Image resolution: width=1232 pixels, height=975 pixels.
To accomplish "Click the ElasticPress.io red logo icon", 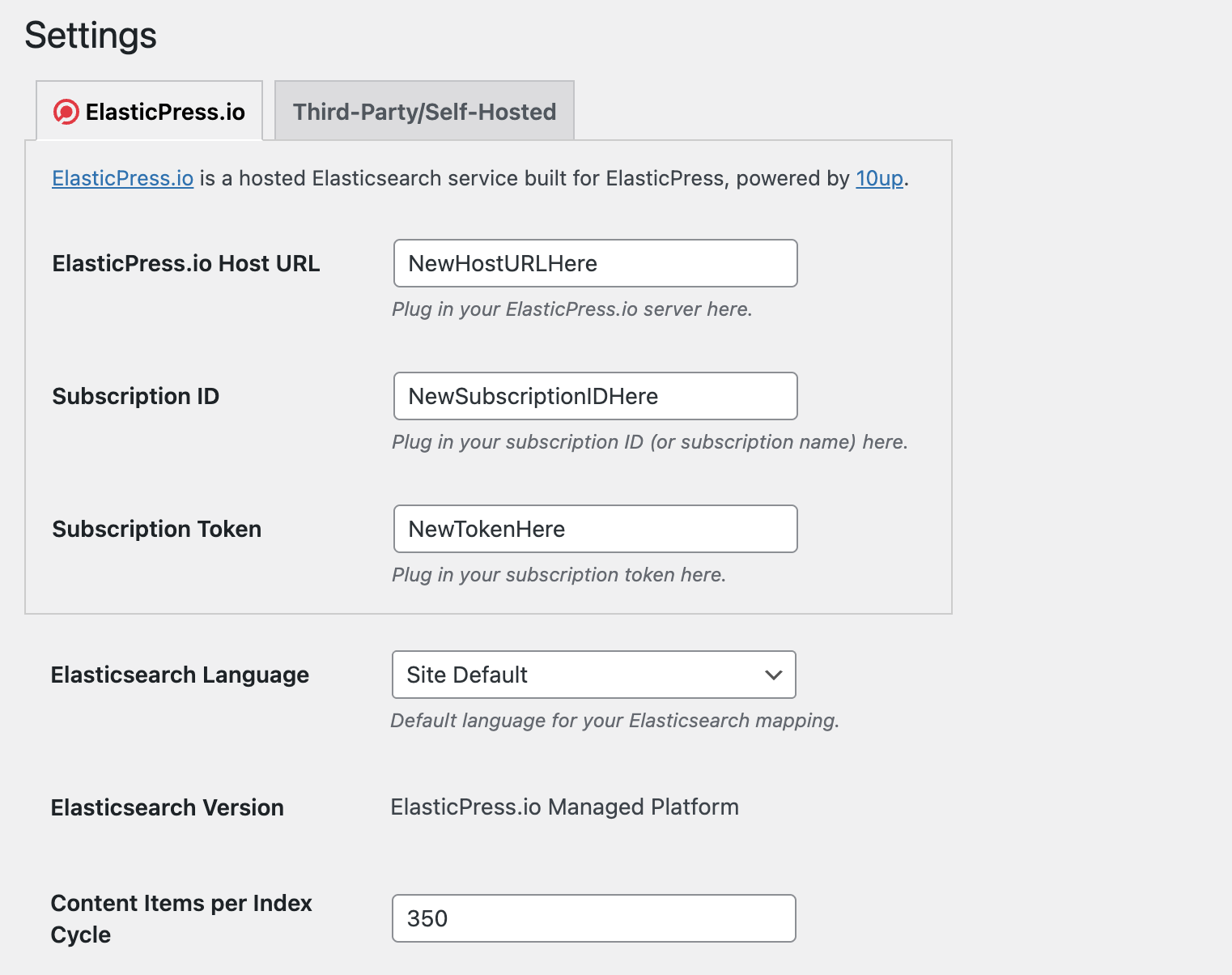I will click(66, 112).
